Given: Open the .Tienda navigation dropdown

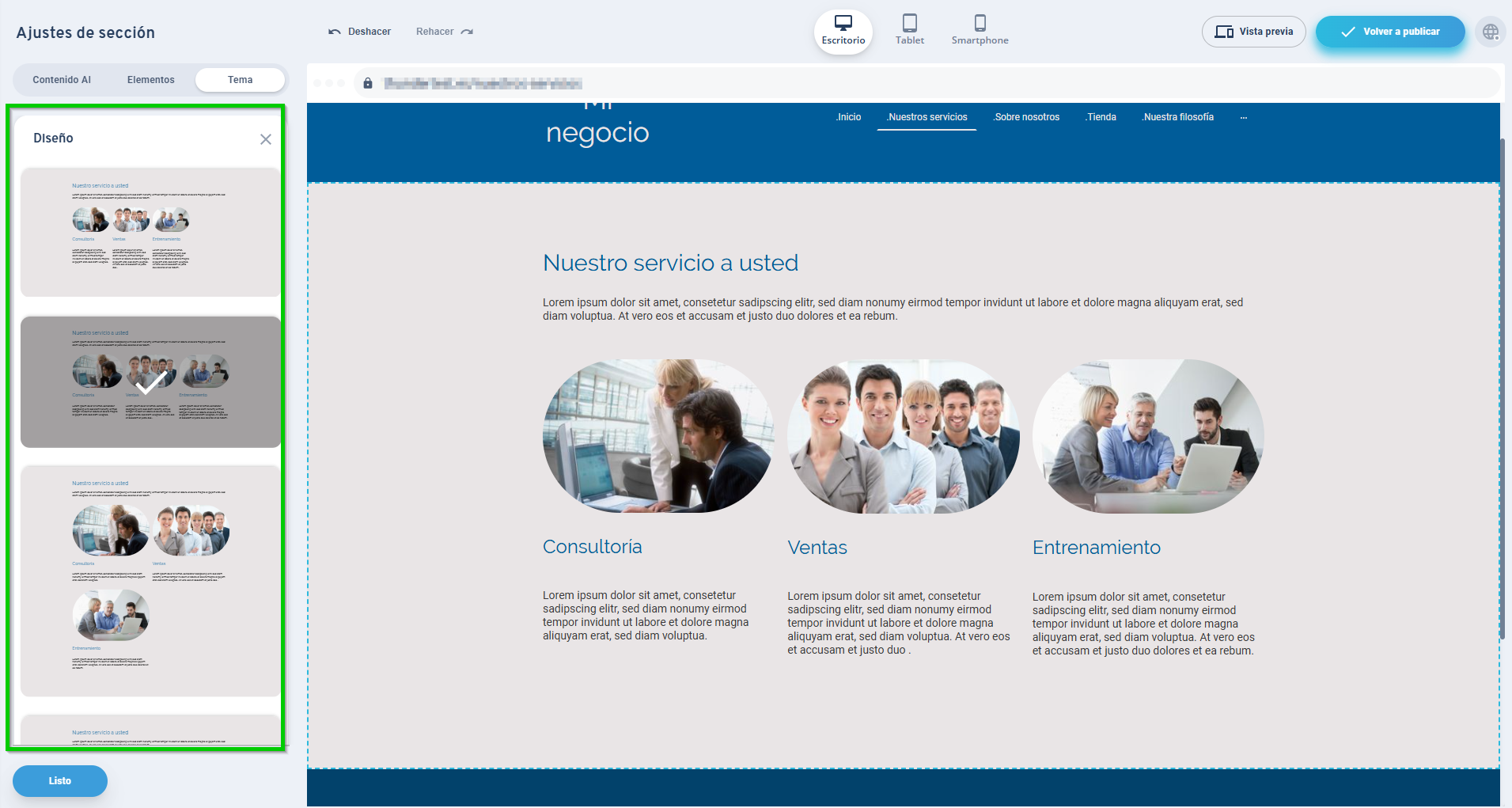Looking at the screenshot, I should point(1101,116).
